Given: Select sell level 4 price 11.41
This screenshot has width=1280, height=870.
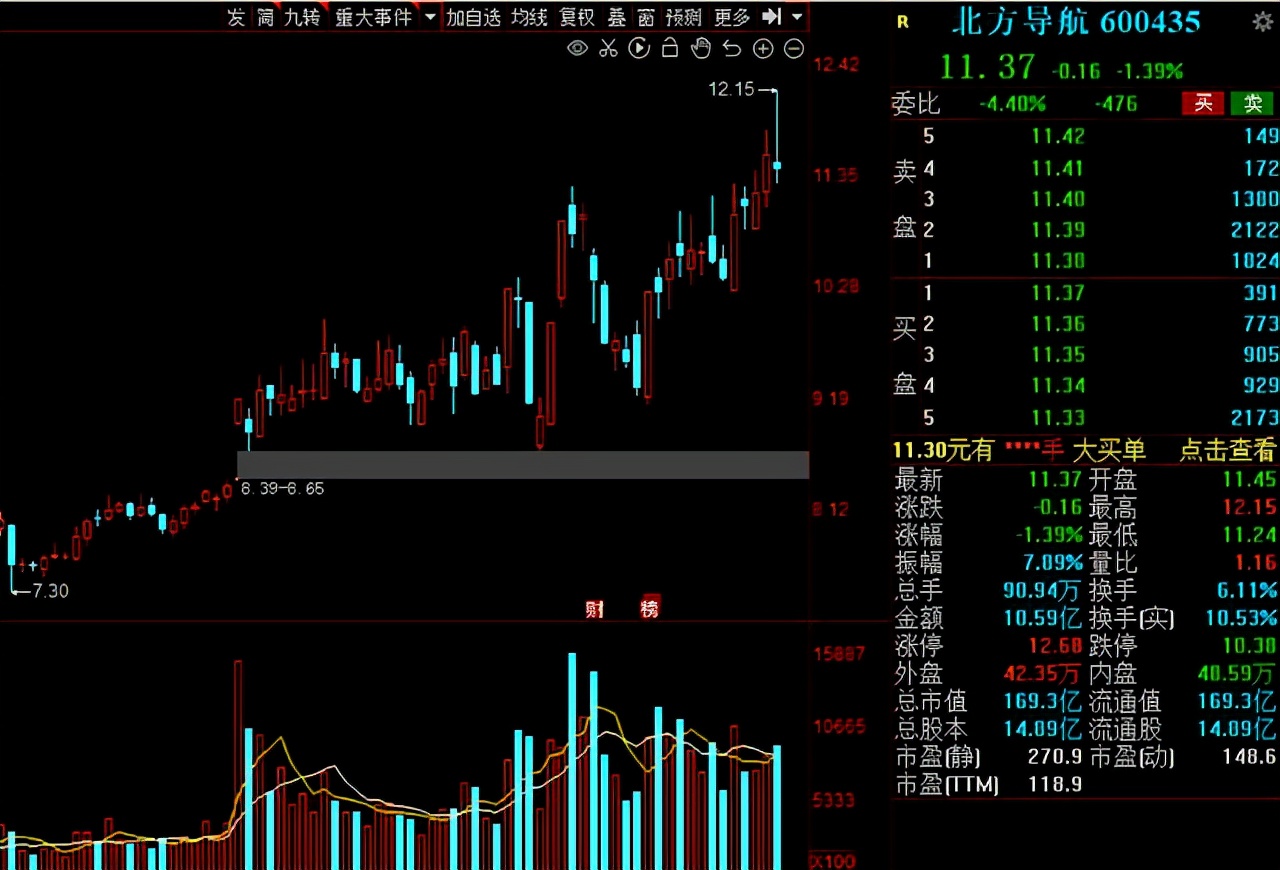Looking at the screenshot, I should coord(1058,167).
